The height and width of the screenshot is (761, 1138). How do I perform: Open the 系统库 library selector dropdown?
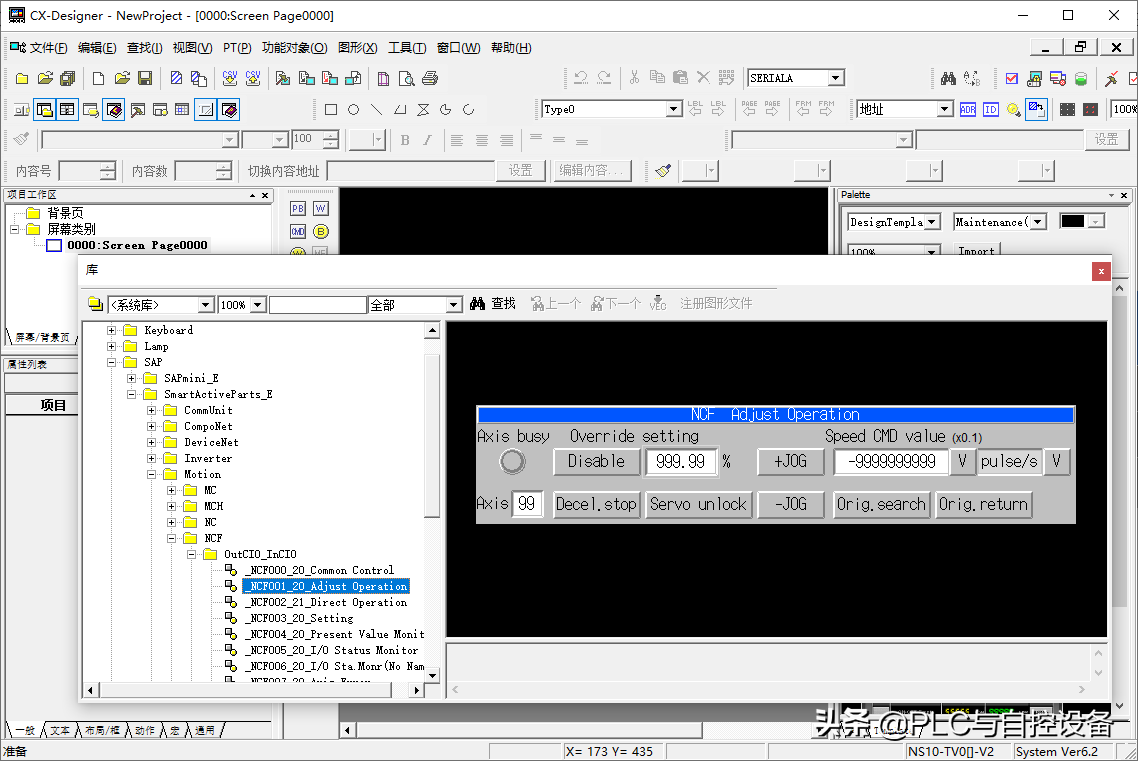tap(206, 305)
